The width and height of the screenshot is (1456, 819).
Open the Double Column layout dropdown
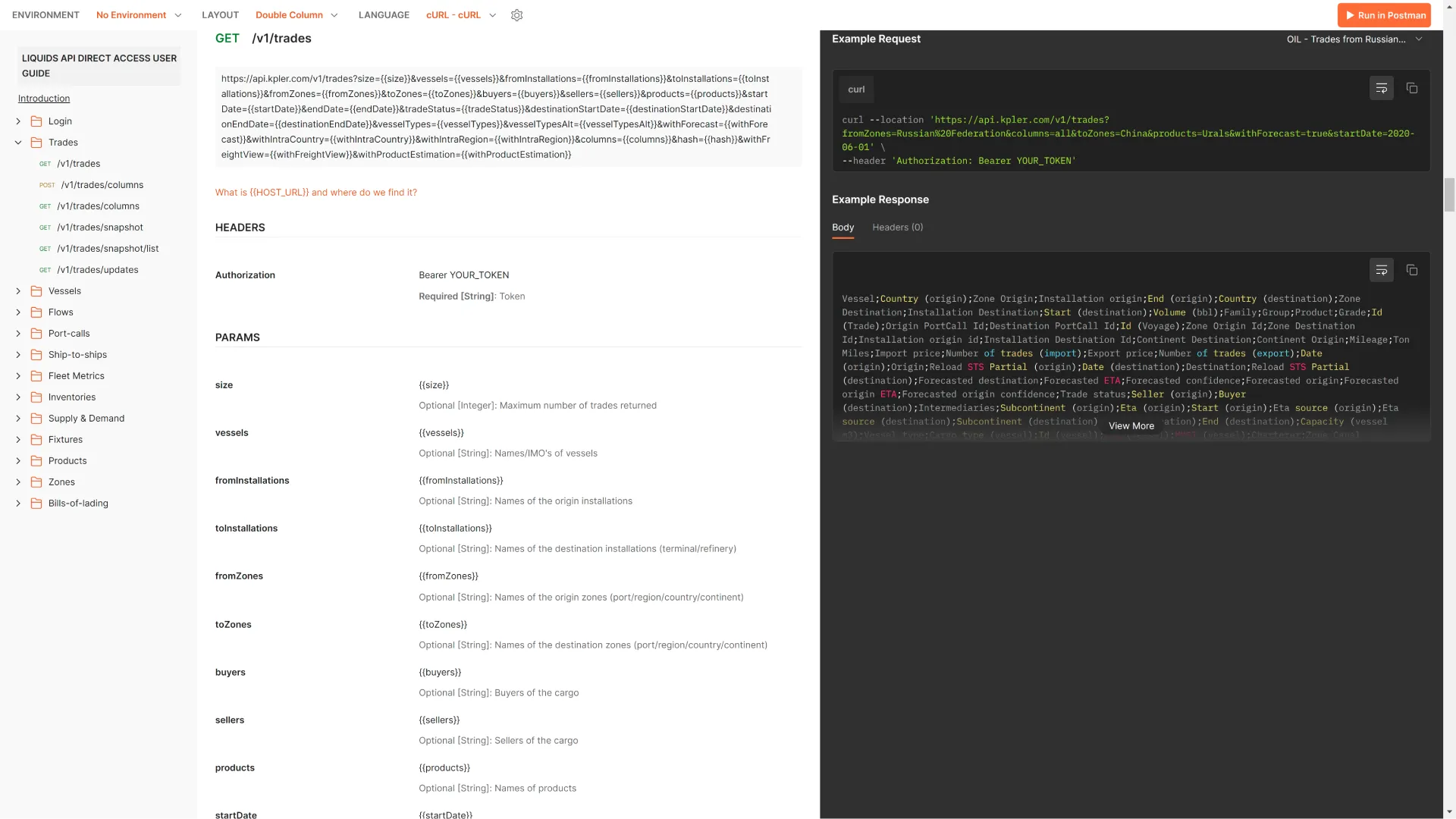pyautogui.click(x=297, y=15)
